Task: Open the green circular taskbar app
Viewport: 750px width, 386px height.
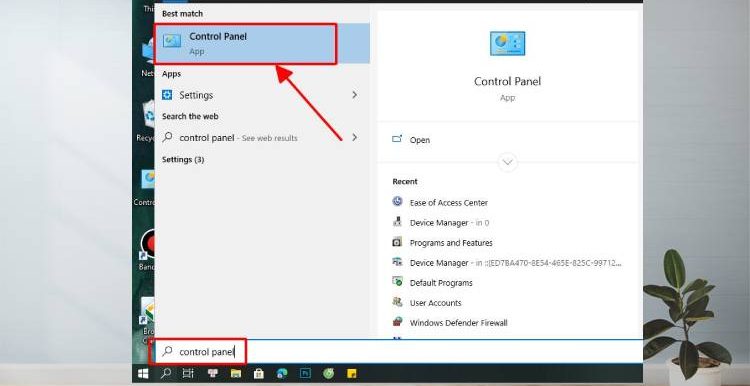Action: 329,373
